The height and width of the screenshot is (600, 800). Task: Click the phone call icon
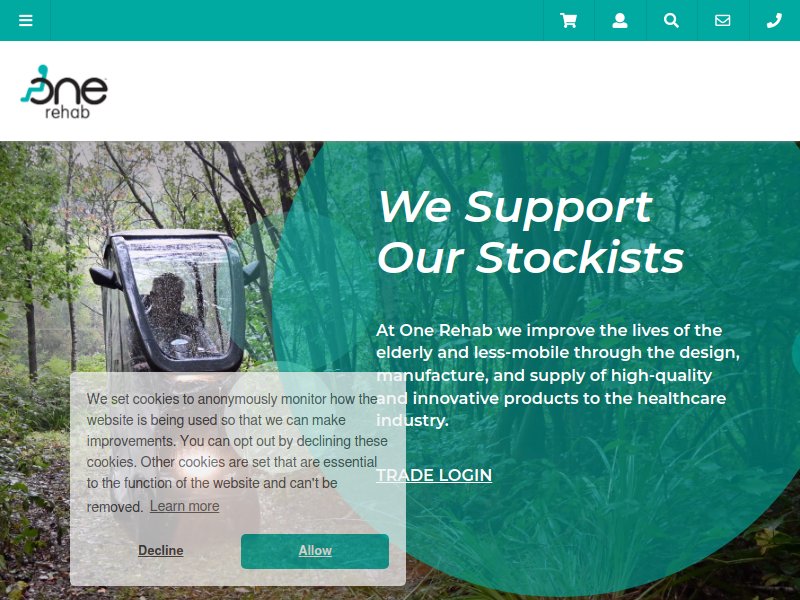tap(774, 20)
